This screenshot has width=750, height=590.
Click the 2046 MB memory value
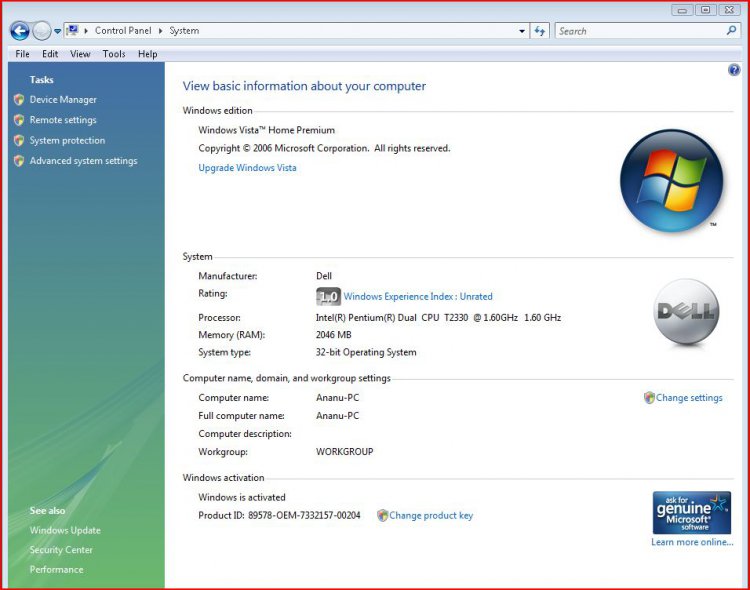point(333,335)
